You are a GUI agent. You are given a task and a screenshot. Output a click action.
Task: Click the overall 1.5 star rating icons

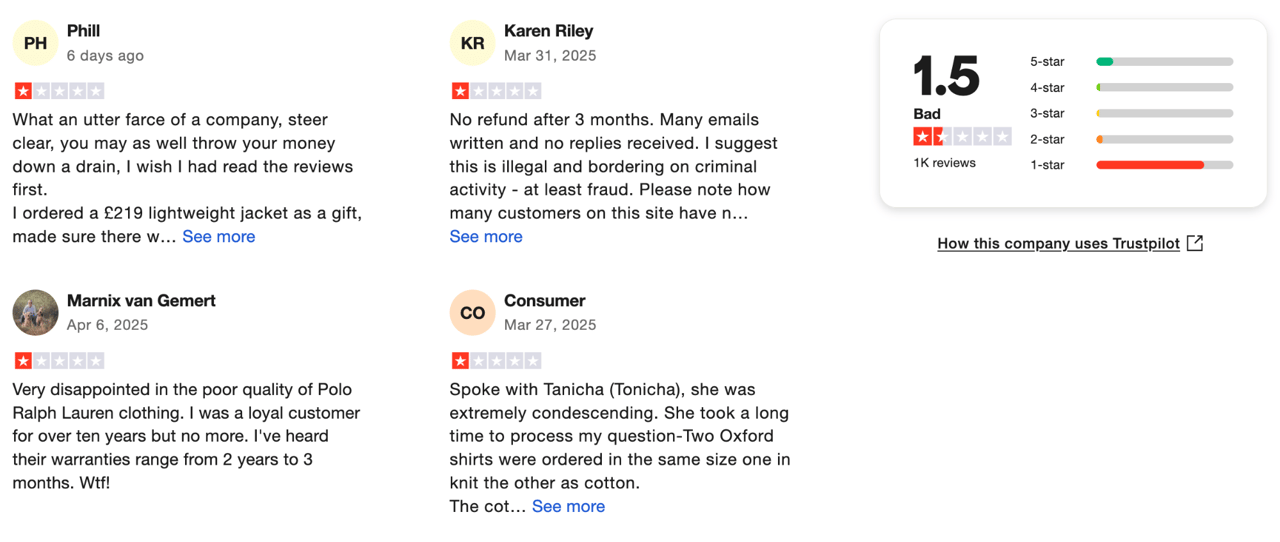click(962, 137)
